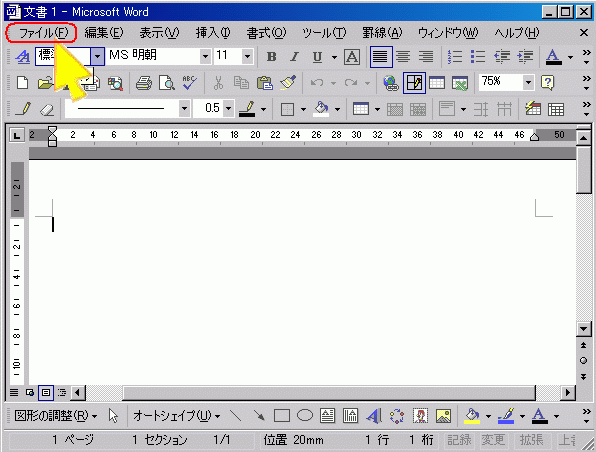Apply shading color in borders toolbar
The image size is (596, 452).
pyautogui.click(x=321, y=109)
